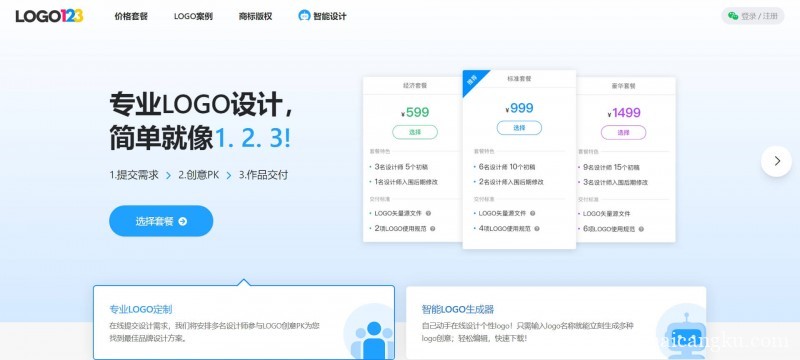
Task: Click the robot icon beside 智能设计
Action: tap(304, 16)
